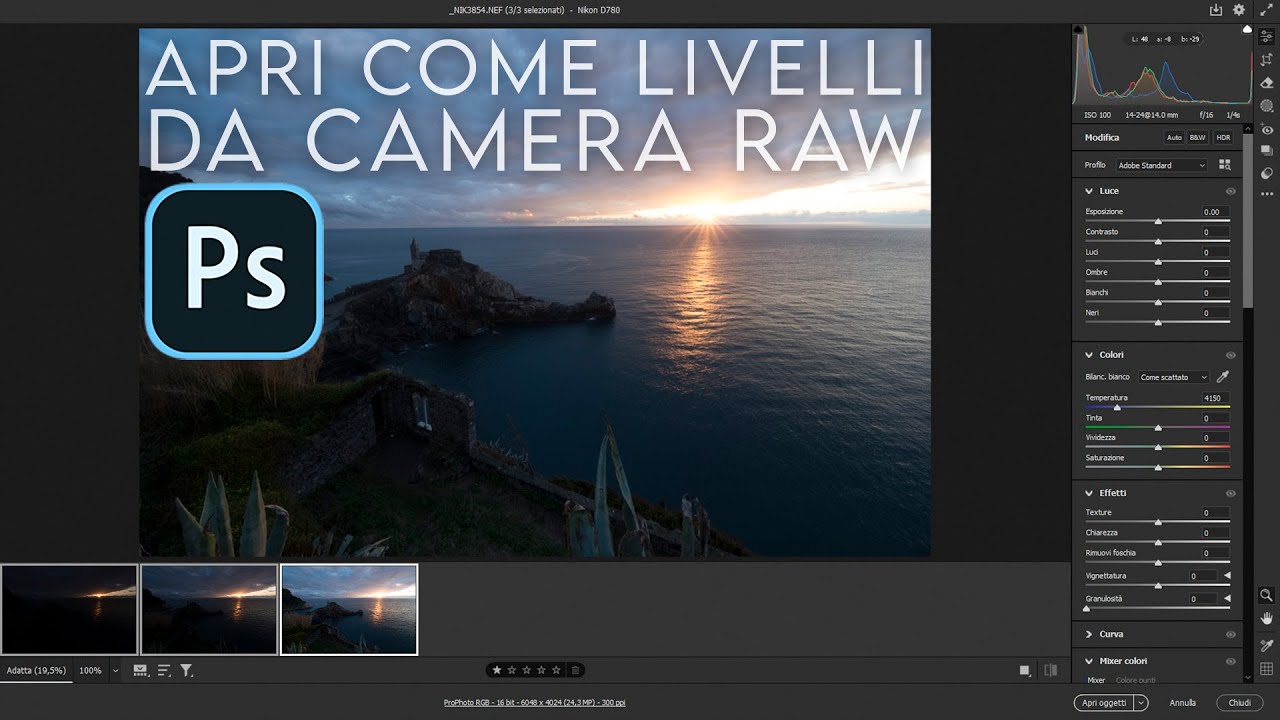Open the Presets panel icon
This screenshot has width=1280, height=720.
1266,173
